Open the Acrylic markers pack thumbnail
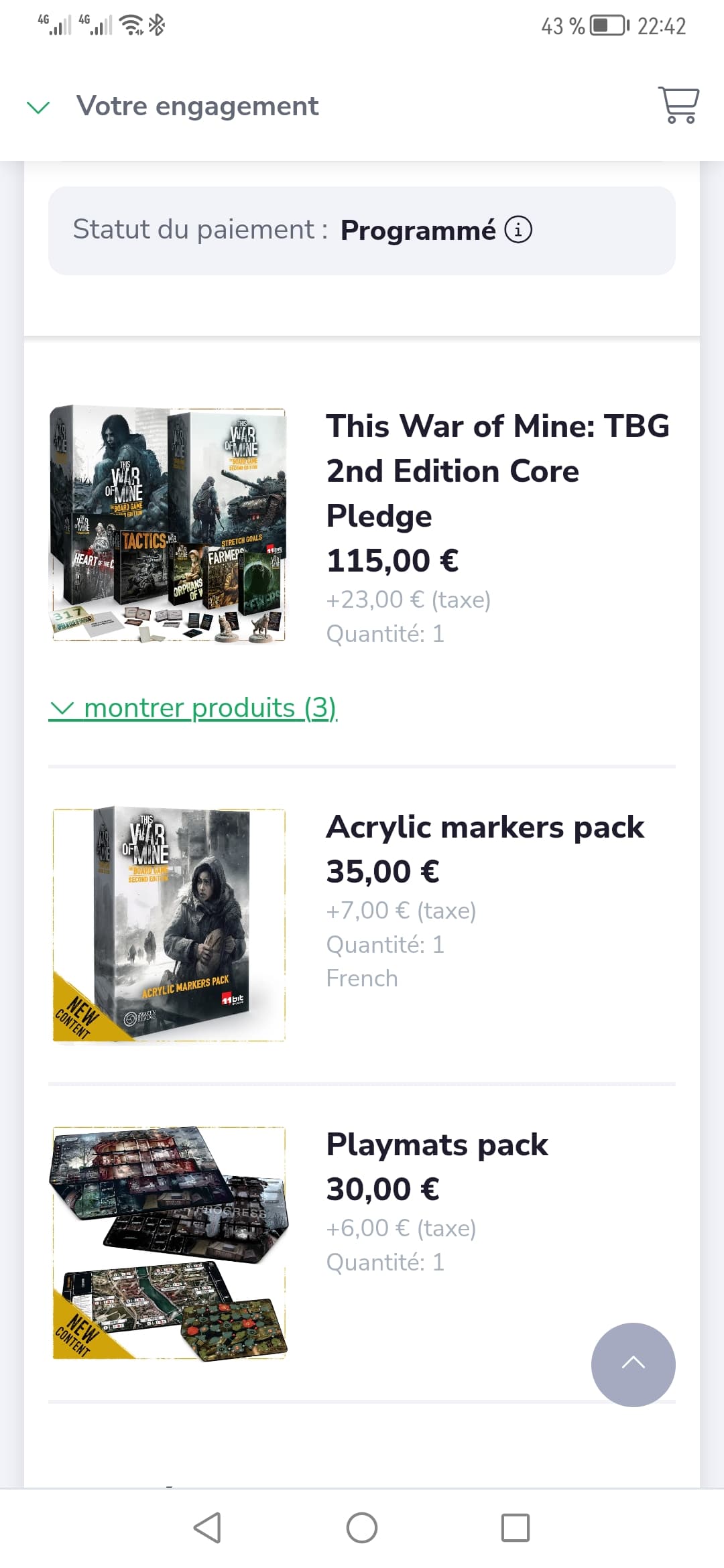 (x=169, y=925)
